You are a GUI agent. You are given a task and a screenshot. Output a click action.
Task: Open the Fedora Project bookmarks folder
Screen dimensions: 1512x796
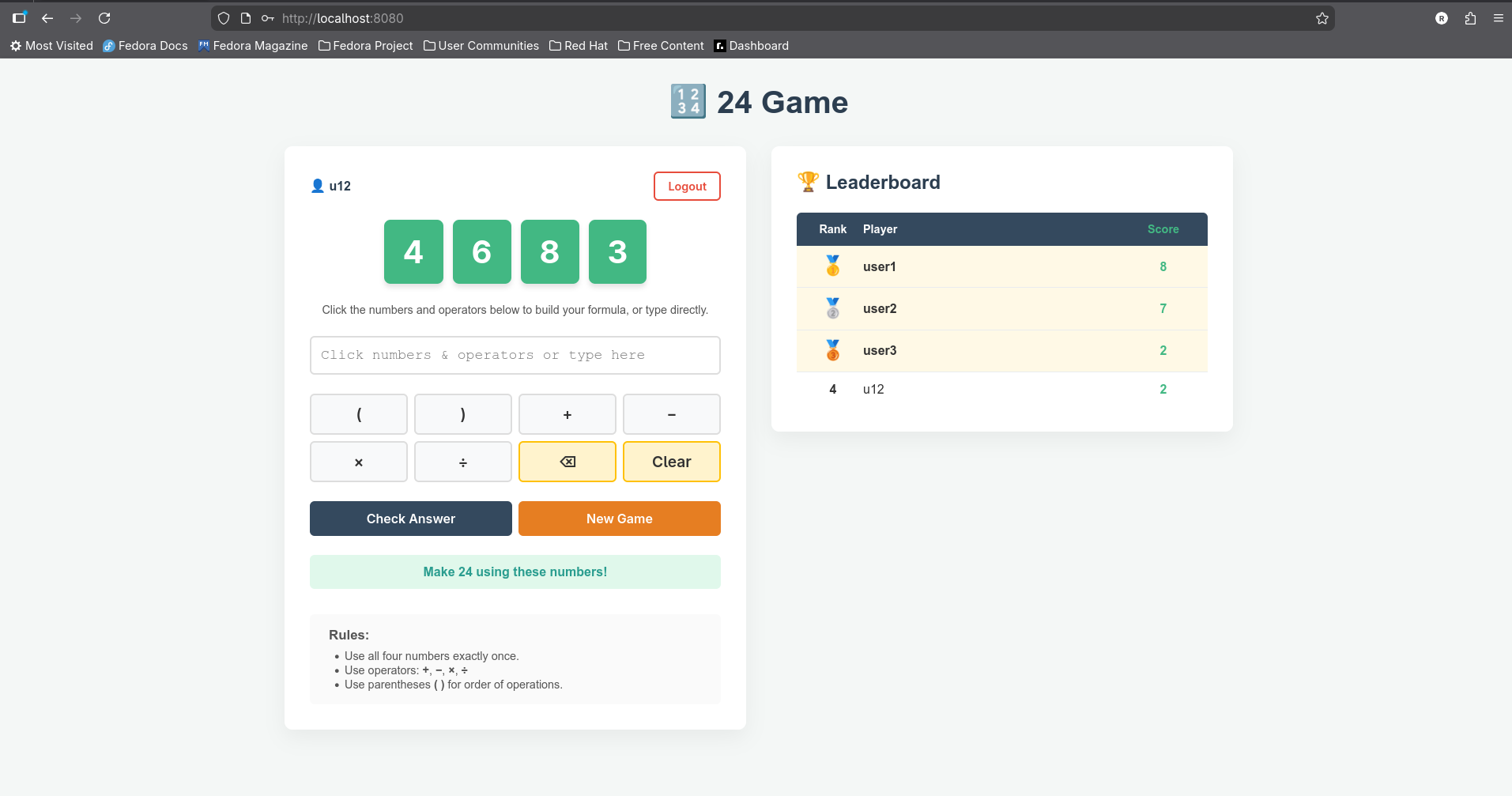pos(365,46)
